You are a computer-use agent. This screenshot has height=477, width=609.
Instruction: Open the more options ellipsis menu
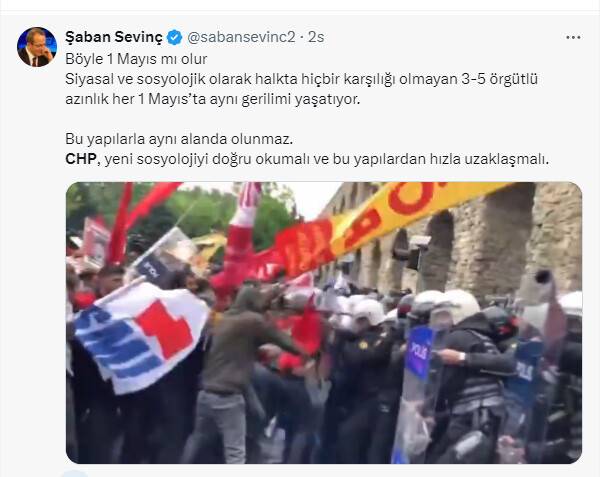(x=573, y=37)
